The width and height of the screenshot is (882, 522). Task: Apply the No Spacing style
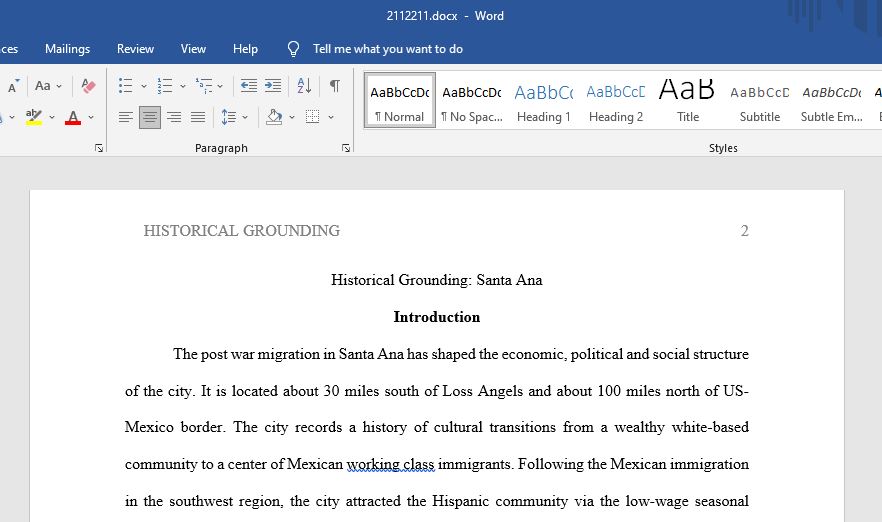tap(471, 101)
